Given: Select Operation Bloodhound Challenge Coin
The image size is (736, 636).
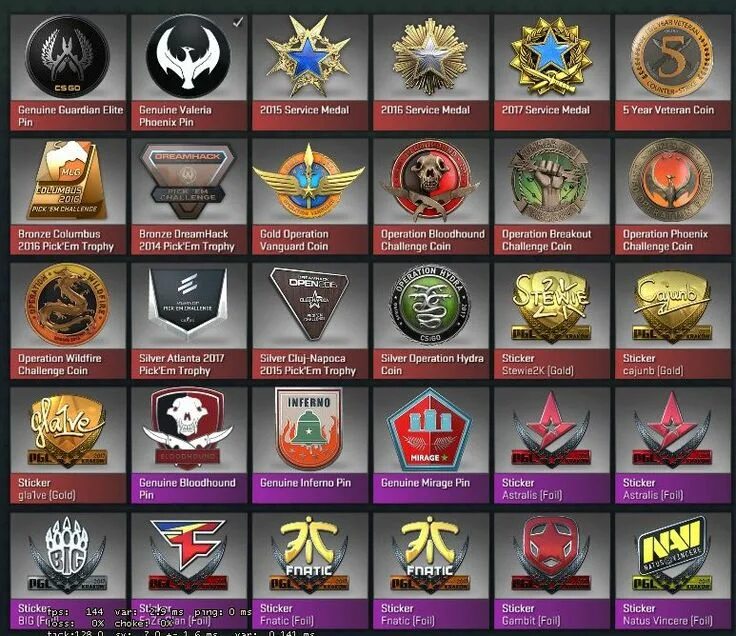Looking at the screenshot, I should coord(431,196).
